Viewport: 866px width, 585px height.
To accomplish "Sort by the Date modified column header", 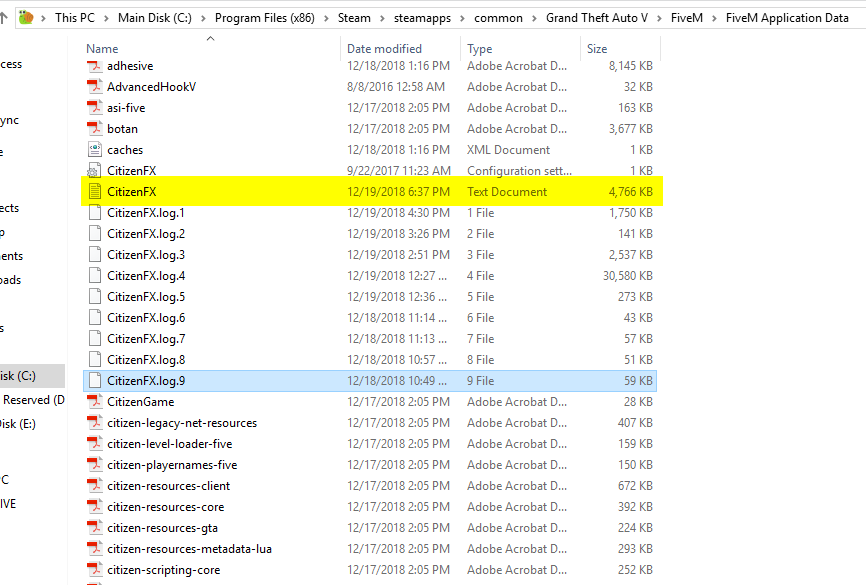I will [384, 49].
